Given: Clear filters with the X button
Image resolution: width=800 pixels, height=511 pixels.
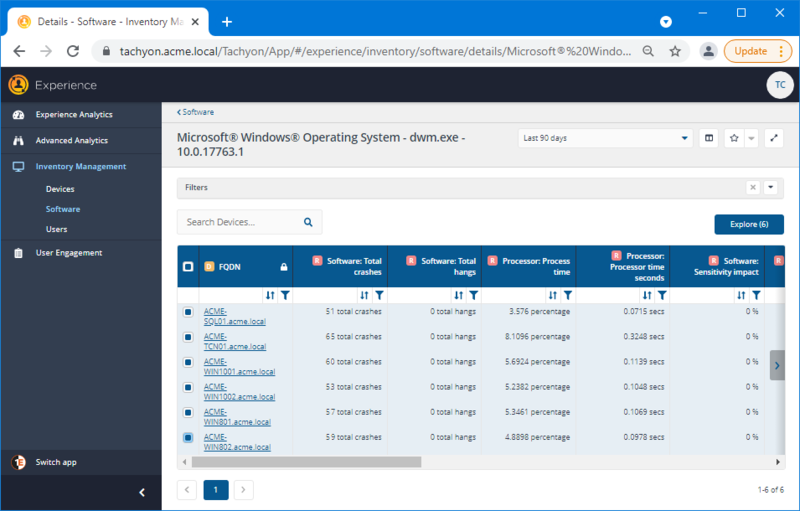Looking at the screenshot, I should 753,188.
